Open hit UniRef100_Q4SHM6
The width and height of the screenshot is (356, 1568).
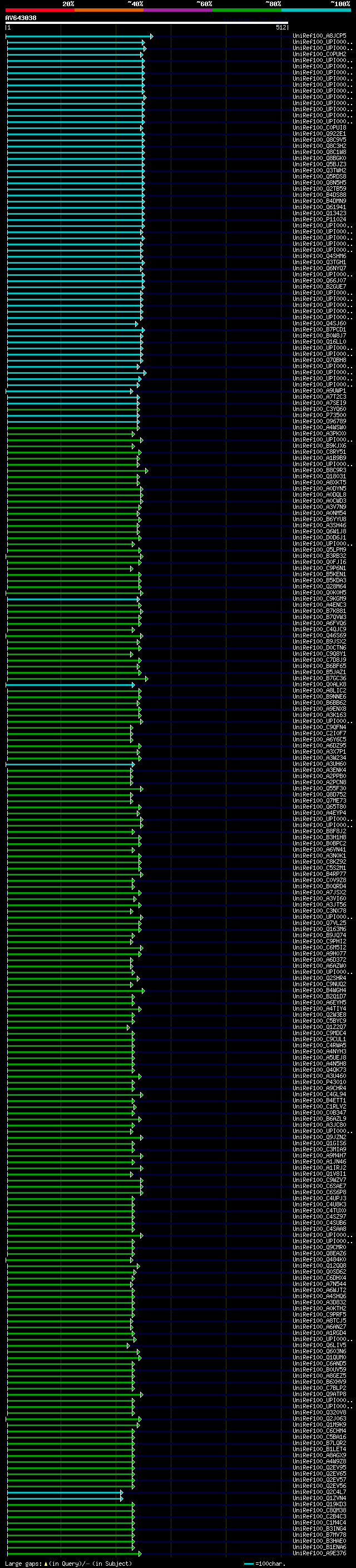tap(319, 256)
